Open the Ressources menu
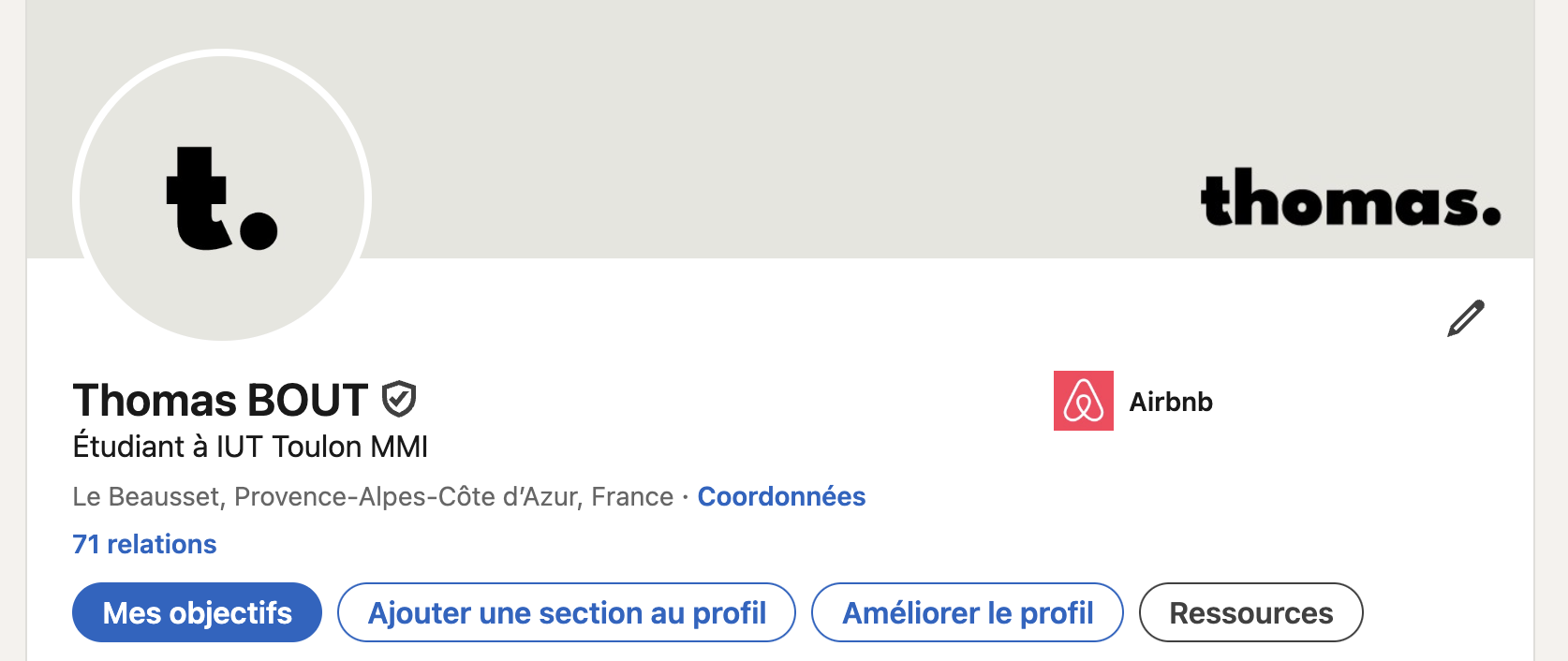This screenshot has width=1568, height=661. coord(1250,612)
